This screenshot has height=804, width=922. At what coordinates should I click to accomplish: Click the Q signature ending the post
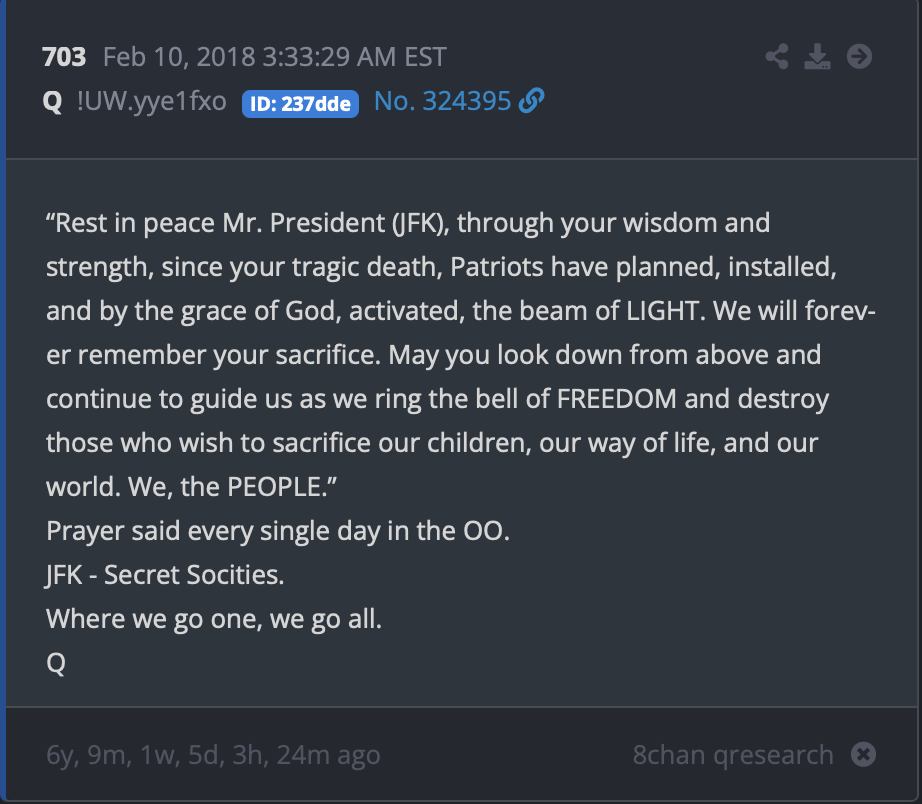coord(56,663)
